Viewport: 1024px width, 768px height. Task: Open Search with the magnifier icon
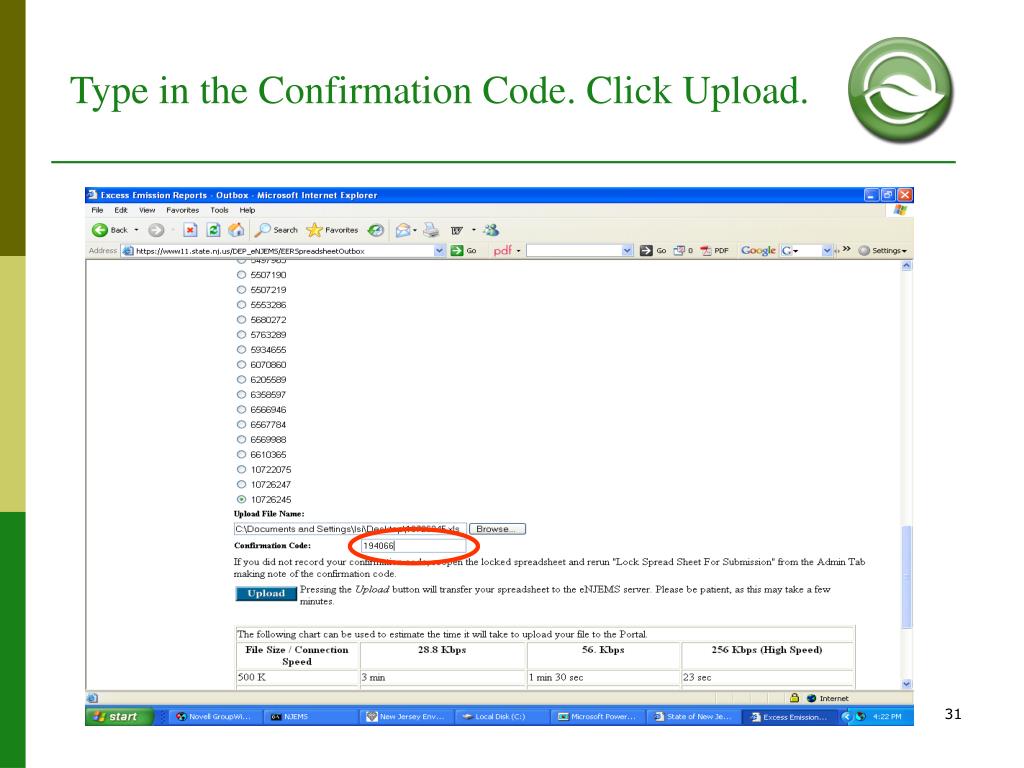point(263,230)
